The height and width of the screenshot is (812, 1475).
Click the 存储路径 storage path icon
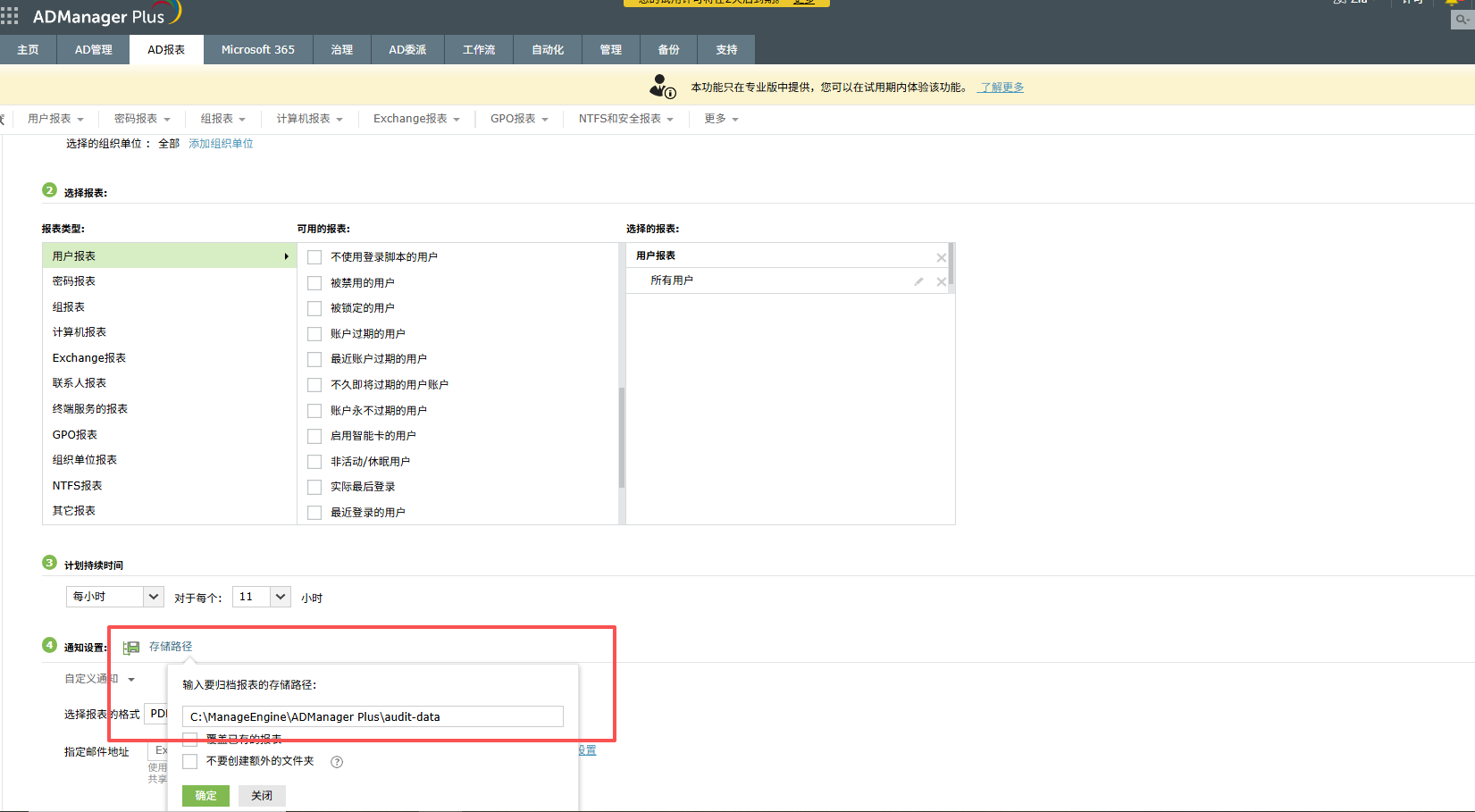coord(131,648)
